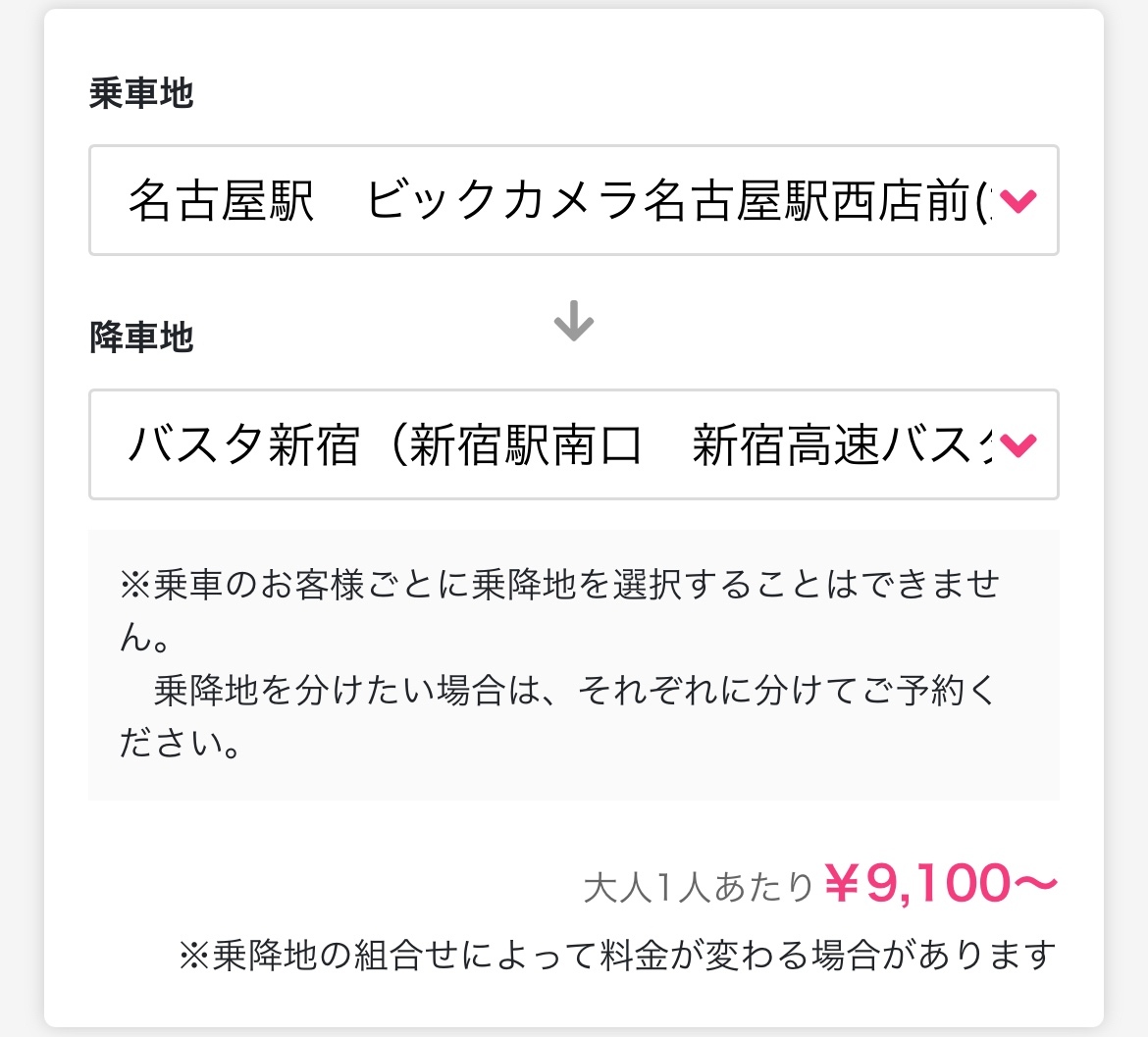The height and width of the screenshot is (1037, 1148).
Task: Click the ん。 line in the gray notice
Action: click(x=145, y=638)
